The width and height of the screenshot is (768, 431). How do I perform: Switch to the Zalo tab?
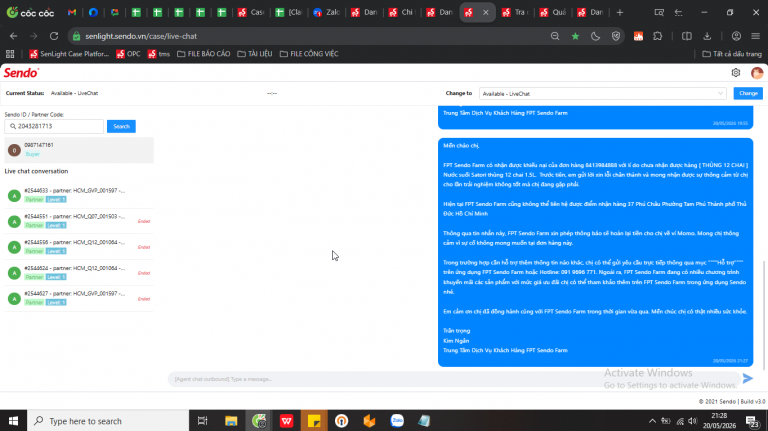[x=326, y=13]
